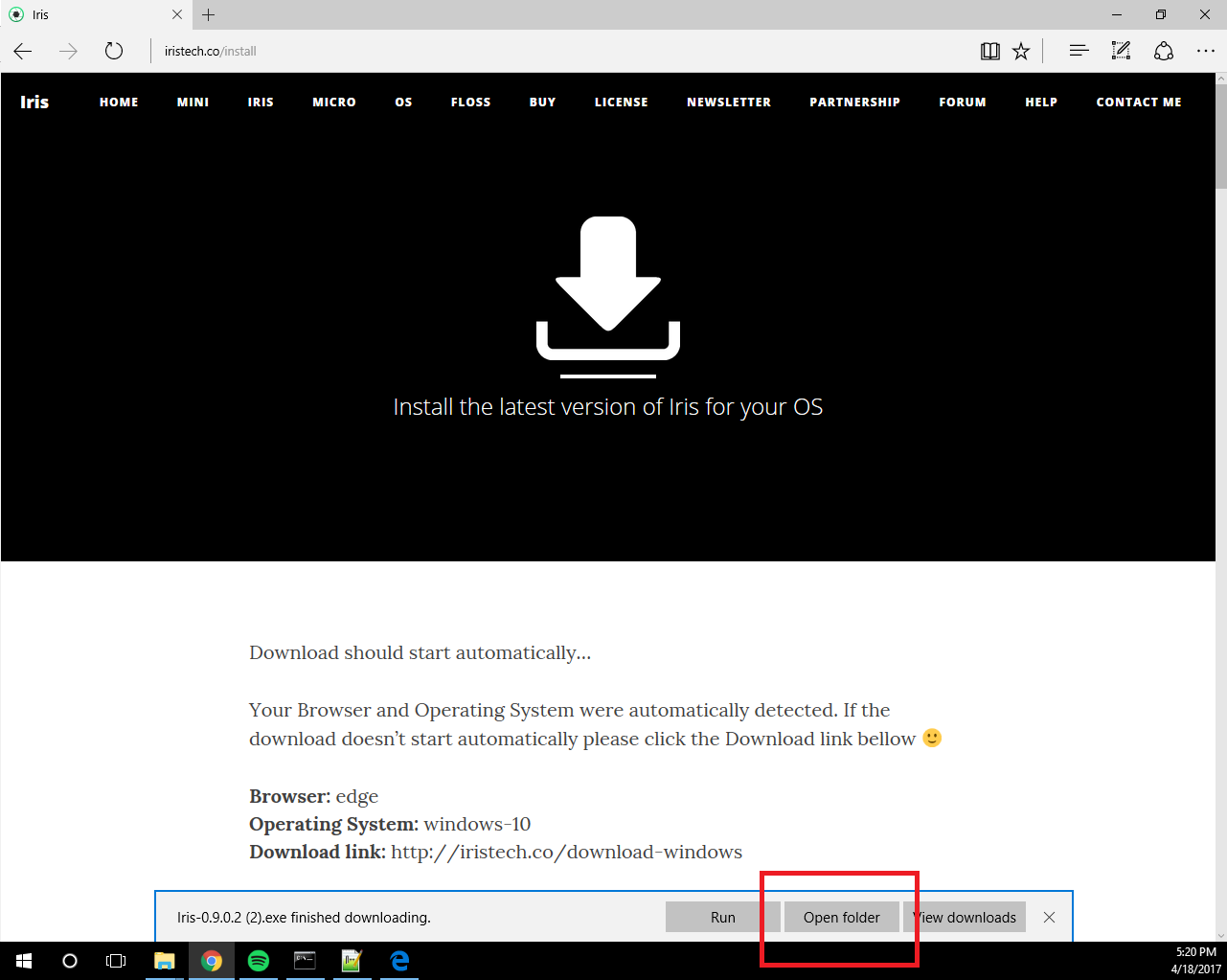Open the PARTNERSHIP page
Viewport: 1227px width, 980px height.
coord(854,102)
